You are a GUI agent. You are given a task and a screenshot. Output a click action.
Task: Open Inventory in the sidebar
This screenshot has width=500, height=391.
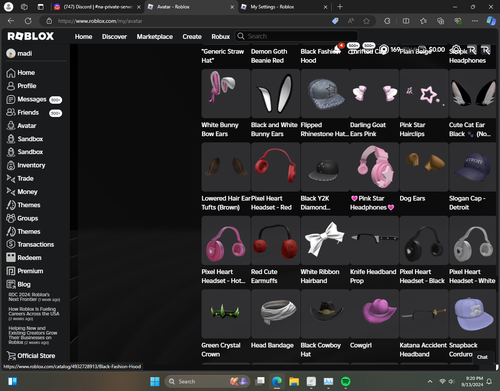(26, 165)
